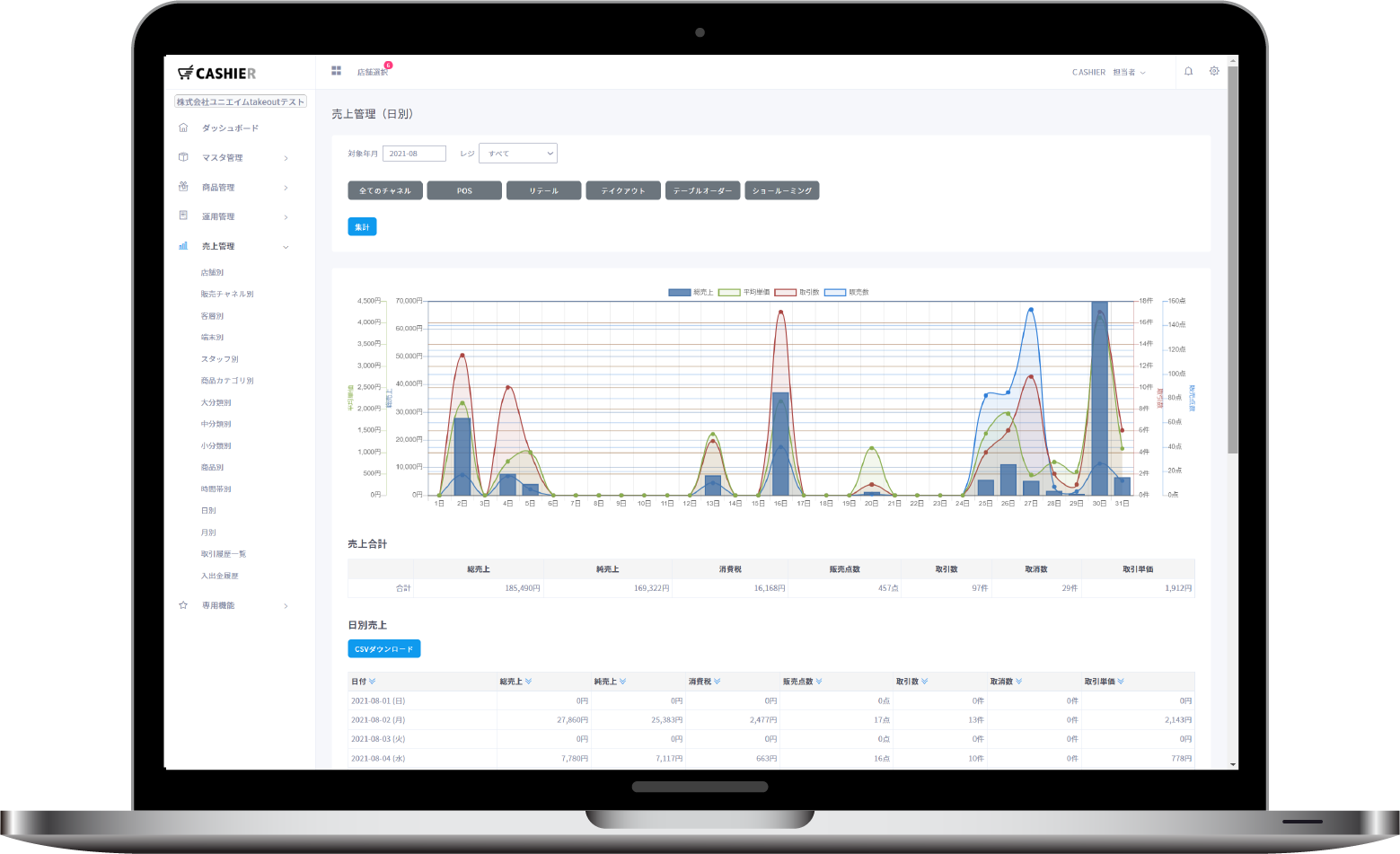Sort table by 日付 arrow icon
The width and height of the screenshot is (1400, 854).
click(372, 682)
